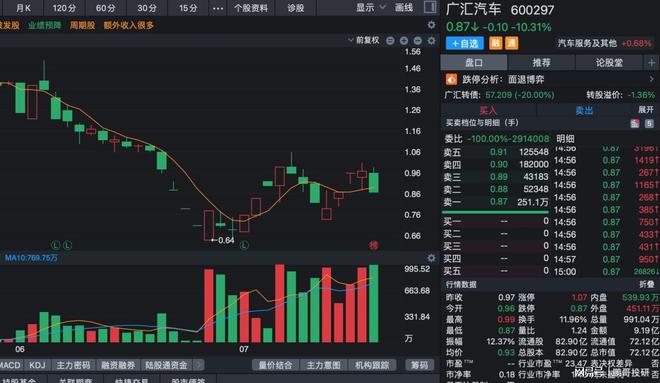Switch to the 论股堂 tab
Screen dimensions: 660x383
pyautogui.click(x=609, y=63)
